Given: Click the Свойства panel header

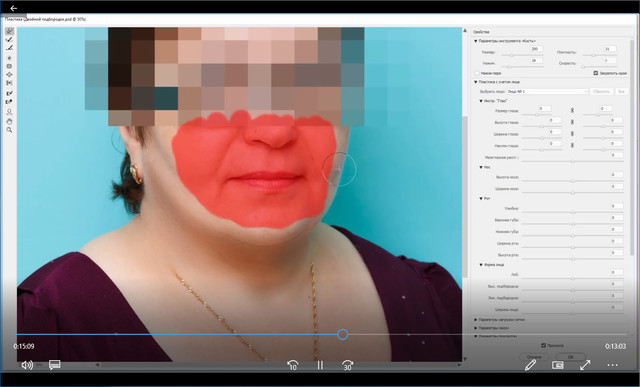Looking at the screenshot, I should [x=481, y=32].
